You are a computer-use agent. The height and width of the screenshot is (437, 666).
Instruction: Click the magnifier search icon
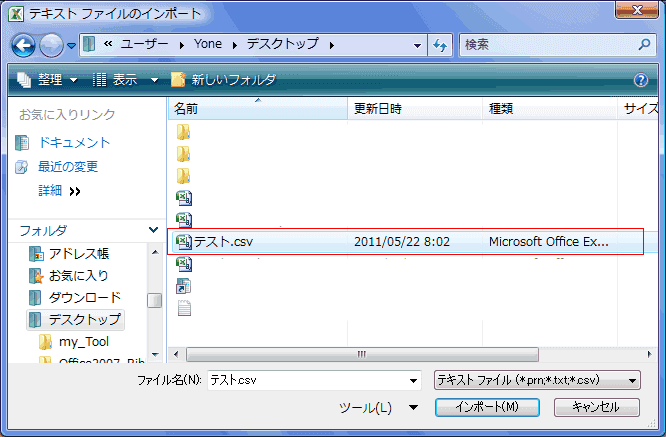click(644, 44)
